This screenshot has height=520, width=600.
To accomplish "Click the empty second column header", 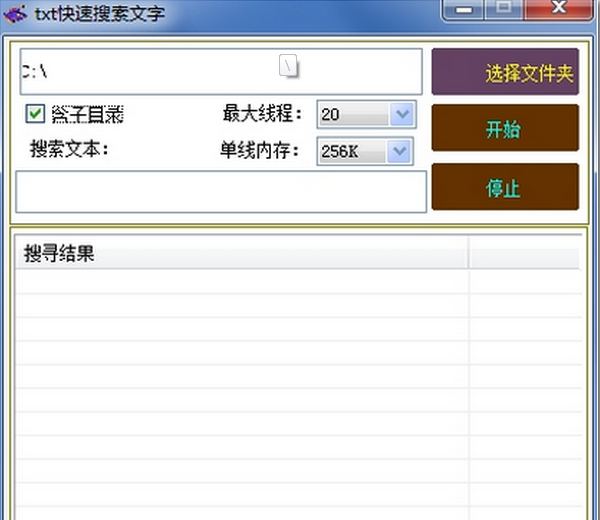I will tap(523, 254).
